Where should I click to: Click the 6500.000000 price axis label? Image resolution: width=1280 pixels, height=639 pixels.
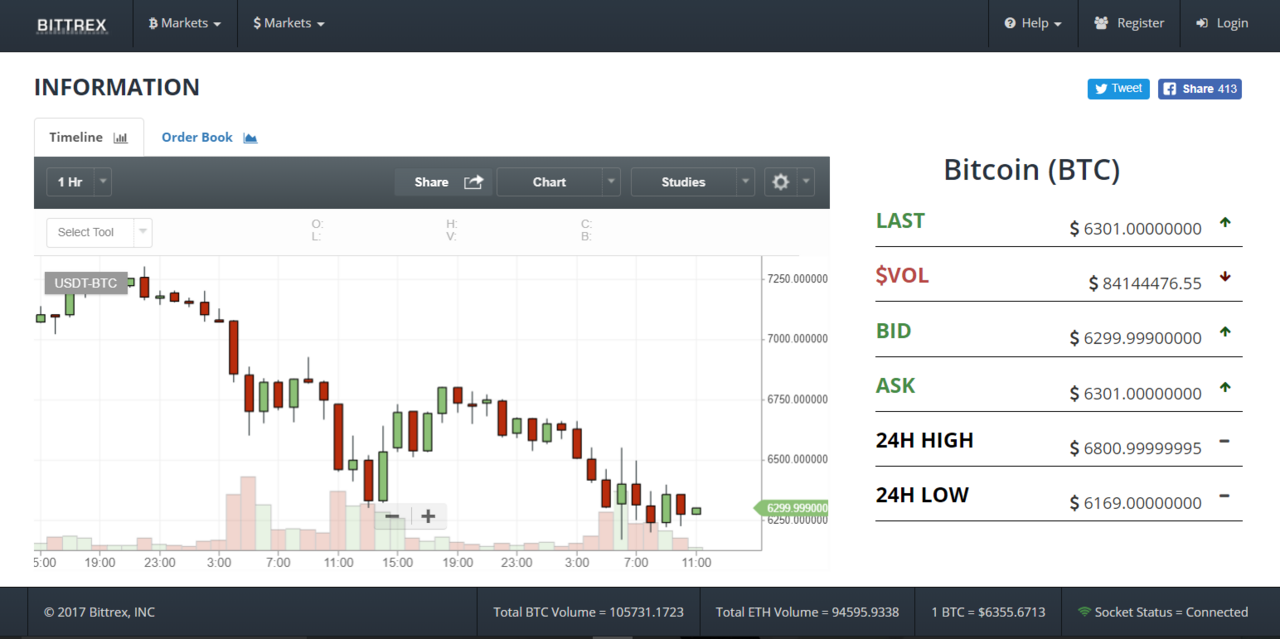tap(797, 460)
